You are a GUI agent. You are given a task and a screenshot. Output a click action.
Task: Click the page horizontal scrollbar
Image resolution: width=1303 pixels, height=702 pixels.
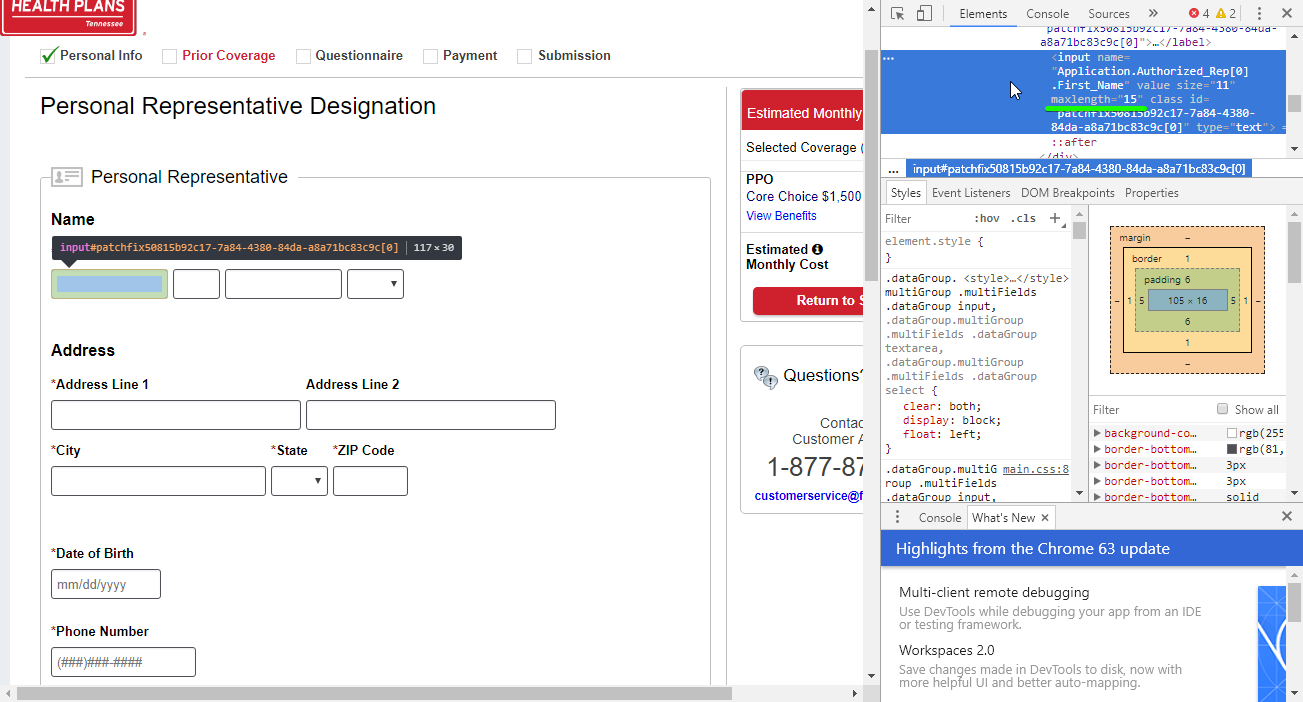(374, 693)
